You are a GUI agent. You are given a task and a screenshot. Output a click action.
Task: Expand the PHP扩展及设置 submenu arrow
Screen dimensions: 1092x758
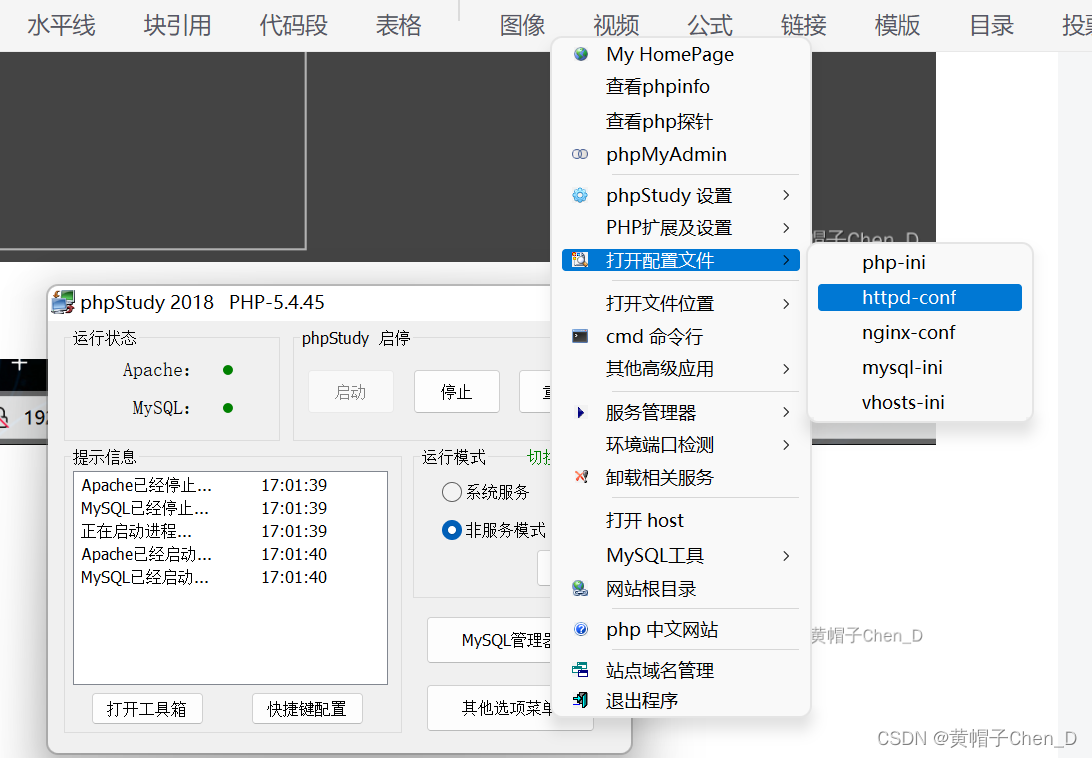(786, 228)
